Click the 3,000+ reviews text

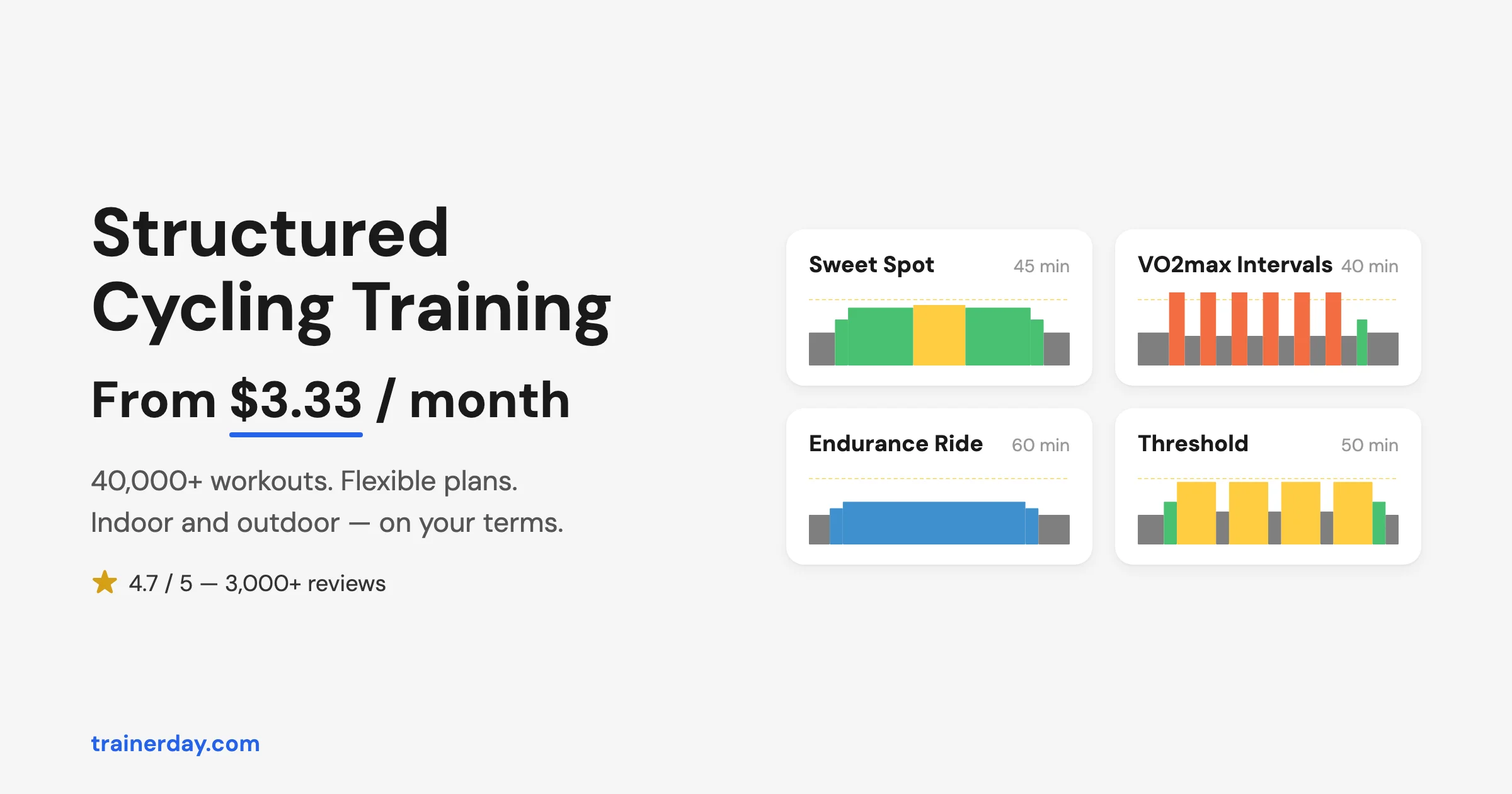pos(305,584)
